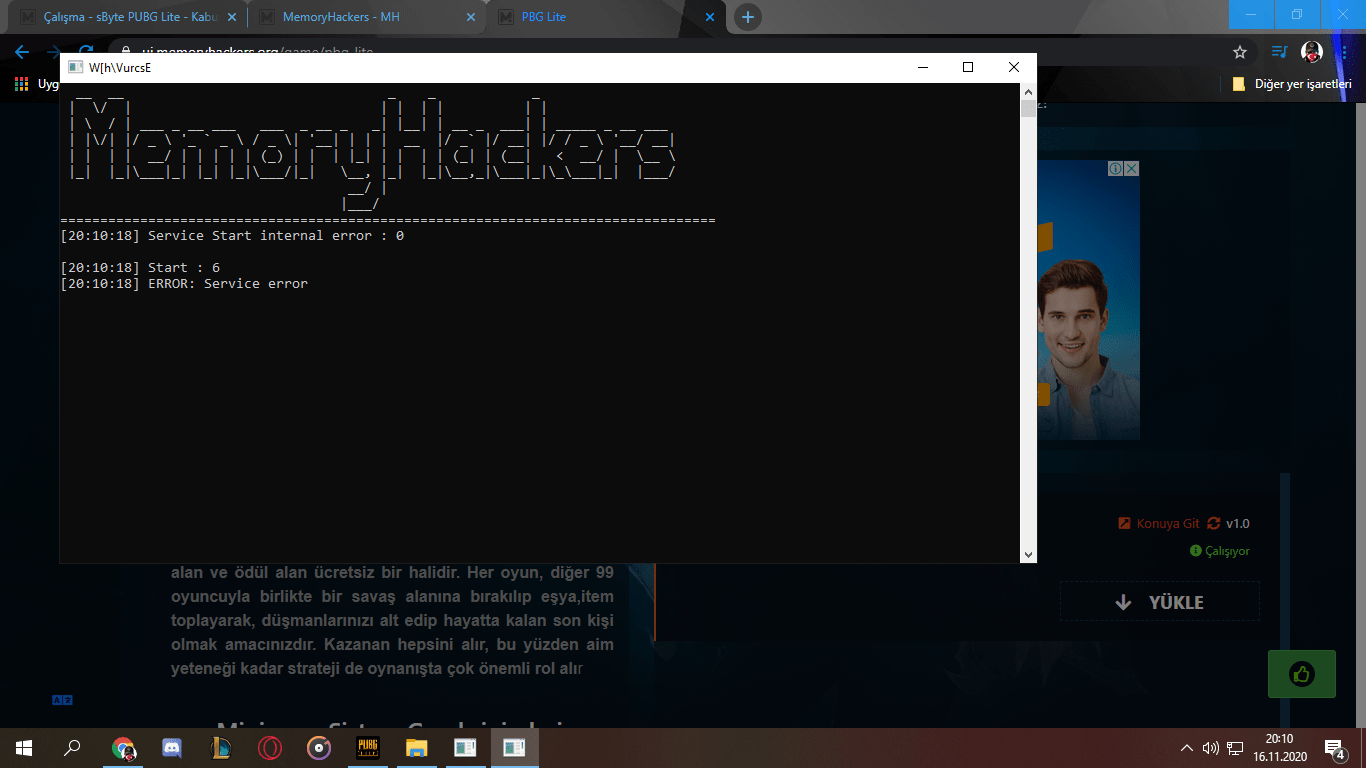
Task: Bookmark this page with the star icon
Action: coord(1240,52)
